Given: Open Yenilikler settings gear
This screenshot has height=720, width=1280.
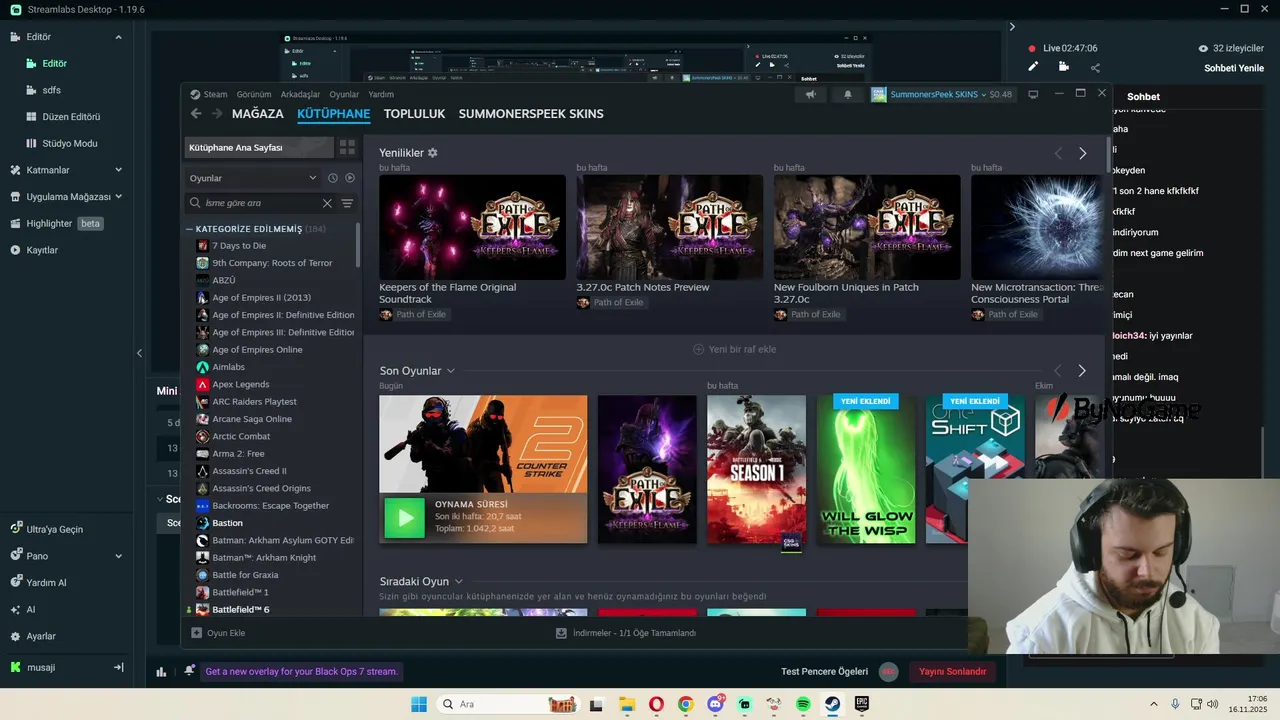Looking at the screenshot, I should [433, 153].
